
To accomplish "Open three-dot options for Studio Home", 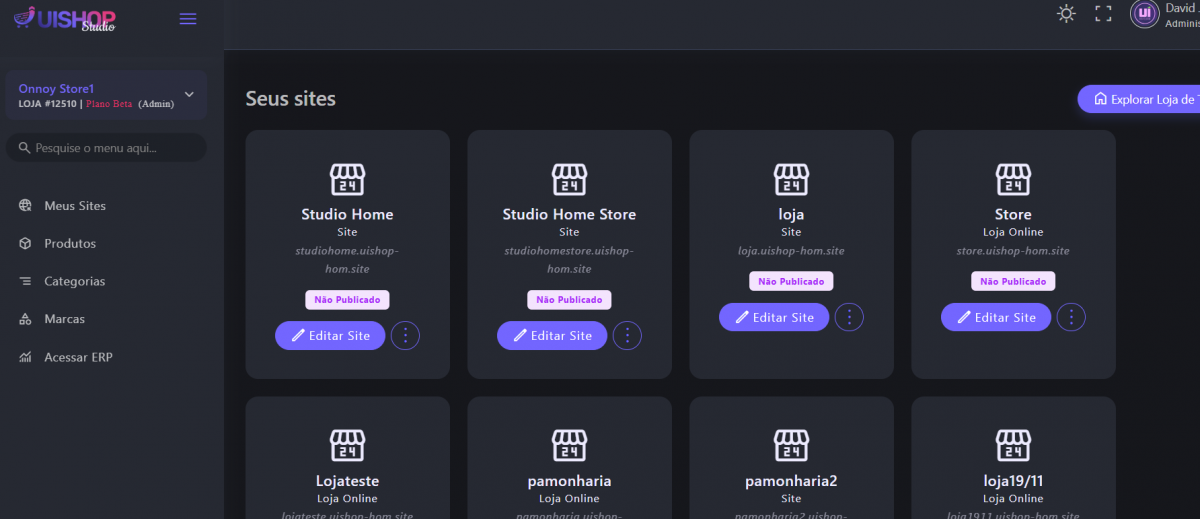I will click(405, 336).
